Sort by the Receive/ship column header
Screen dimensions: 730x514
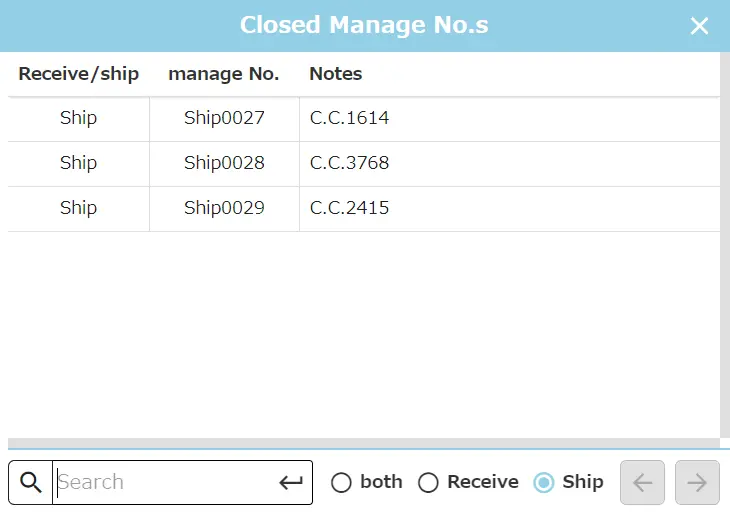(78, 74)
